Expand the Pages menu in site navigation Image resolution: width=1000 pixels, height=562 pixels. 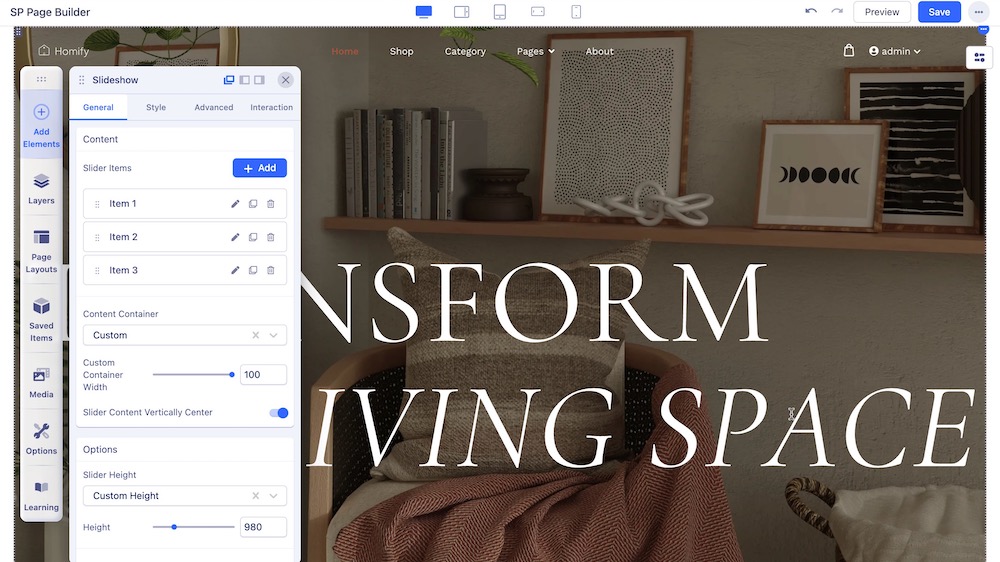pos(535,51)
